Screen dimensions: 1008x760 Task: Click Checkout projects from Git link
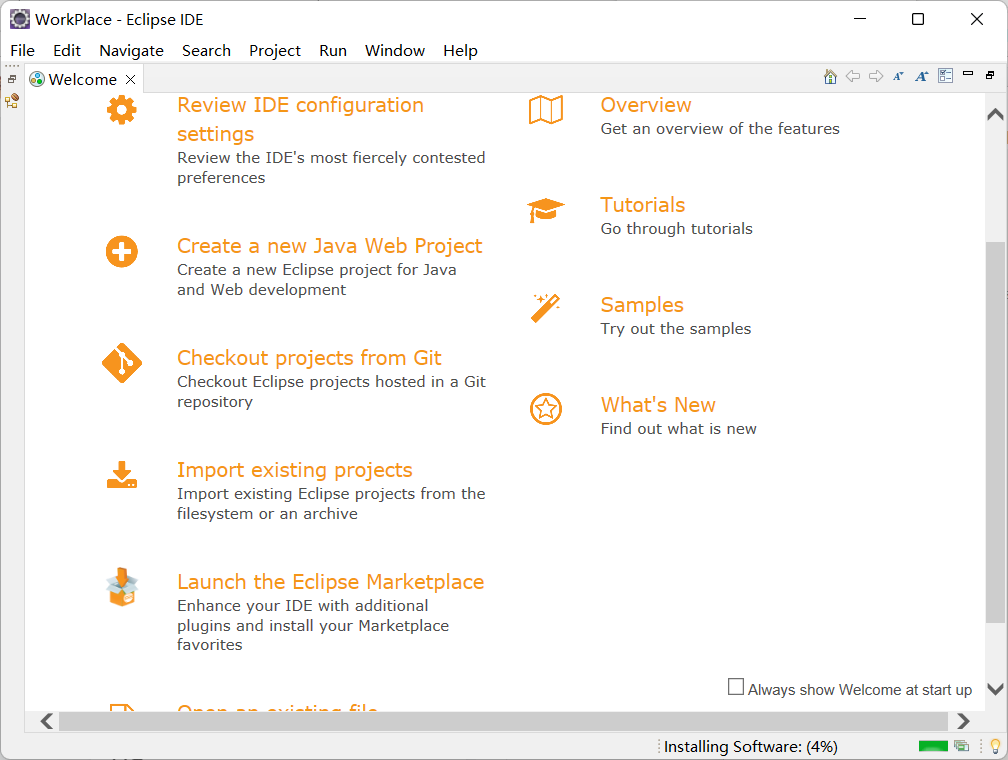[309, 357]
